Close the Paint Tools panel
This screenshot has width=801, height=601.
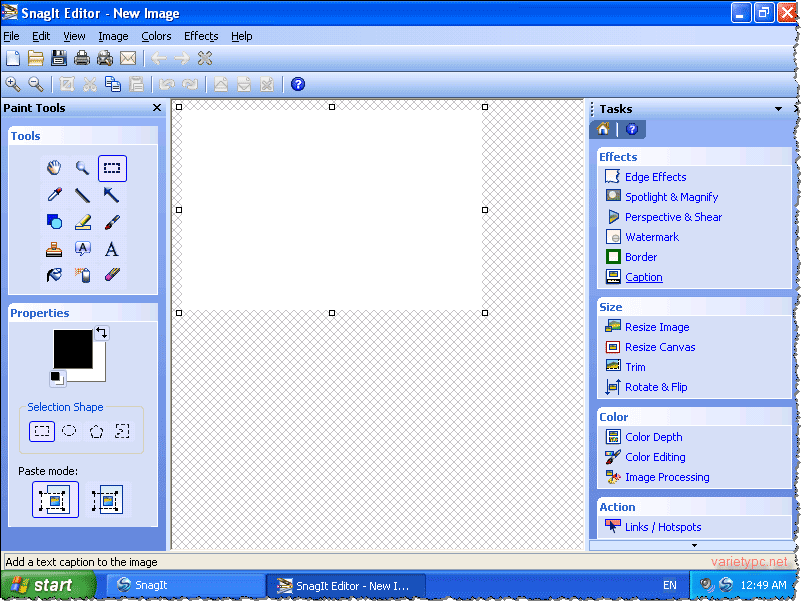pos(157,108)
